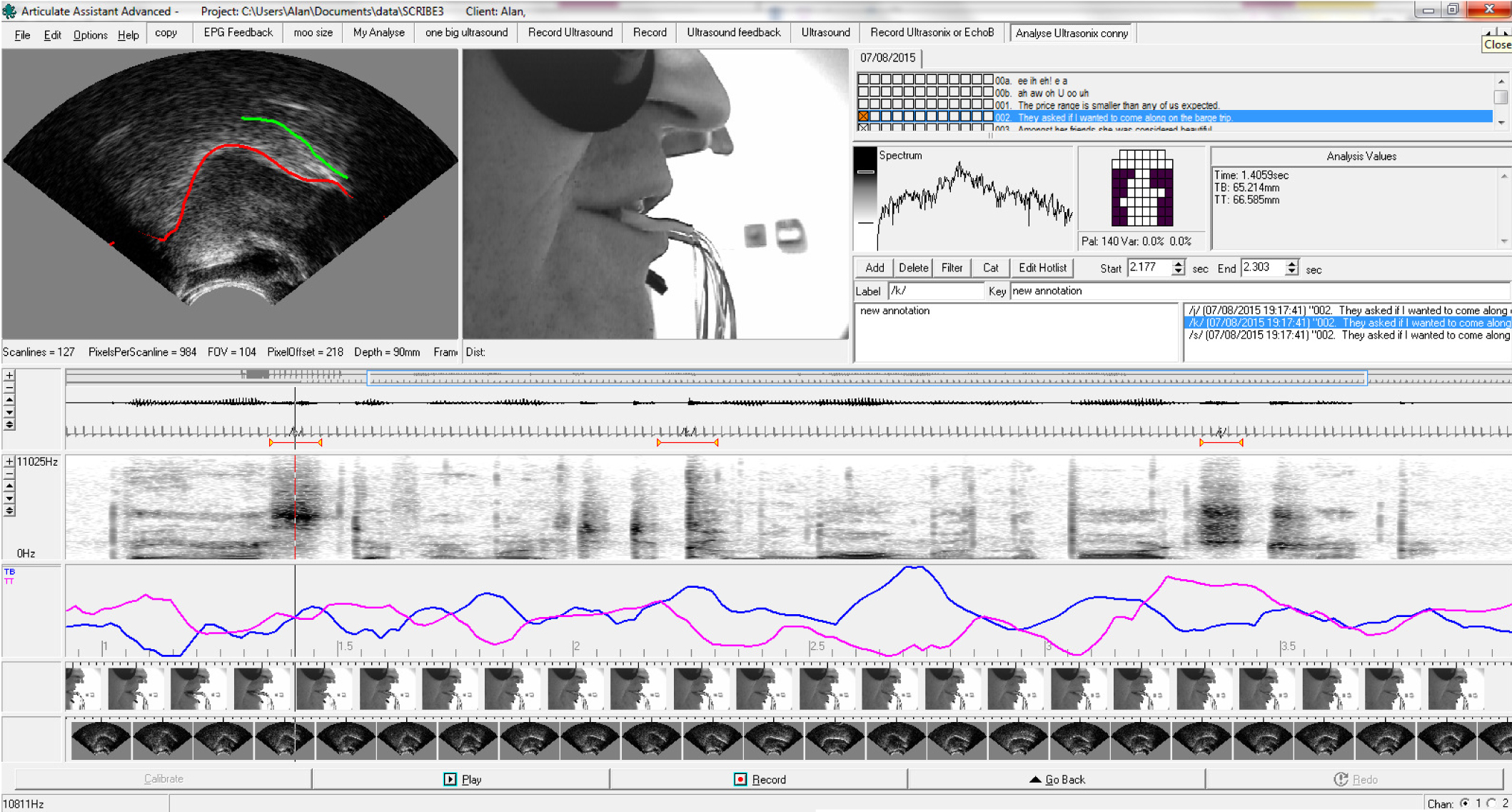1512x812 pixels.
Task: Select channel 2 radio button
Action: (x=1492, y=803)
